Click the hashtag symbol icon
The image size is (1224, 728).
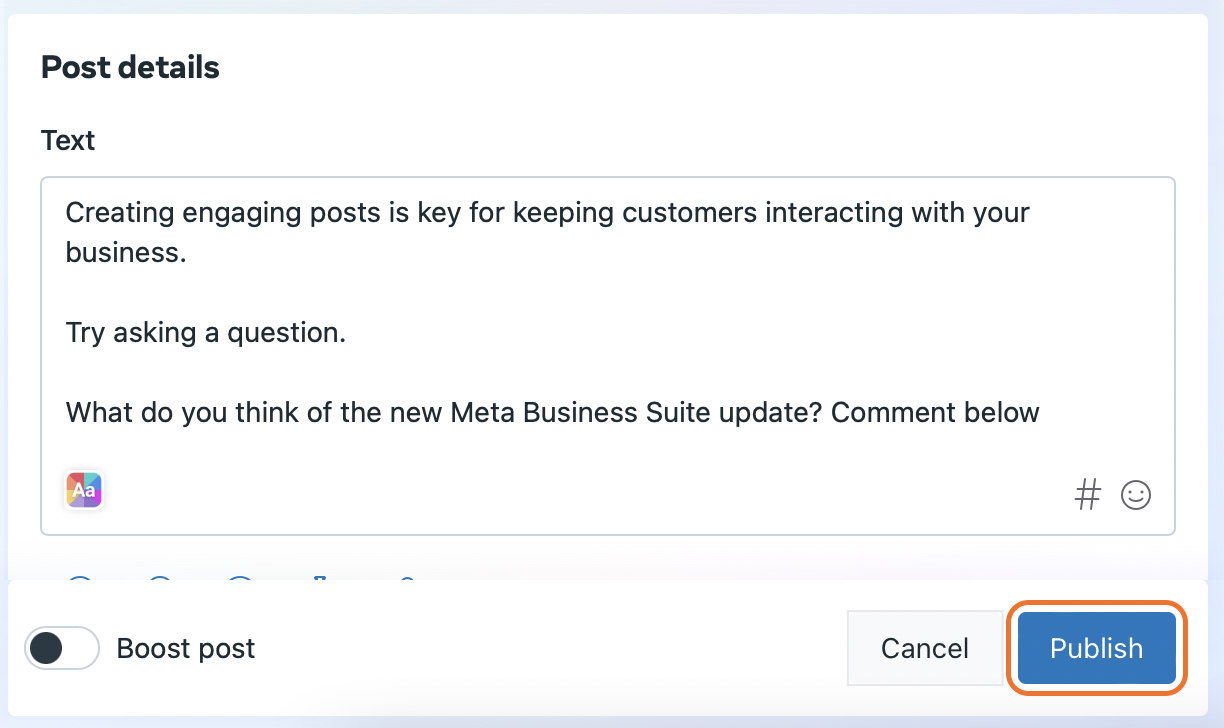[x=1087, y=494]
